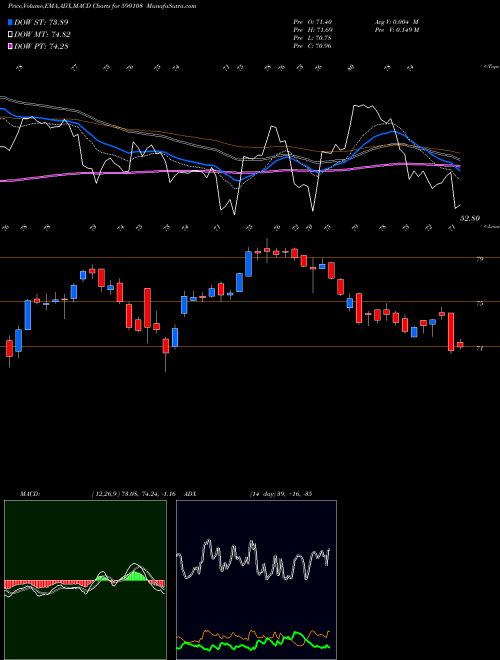The image size is (500, 660).
Task: Click the 'MACD:' panel label
Action: pyautogui.click(x=29, y=494)
